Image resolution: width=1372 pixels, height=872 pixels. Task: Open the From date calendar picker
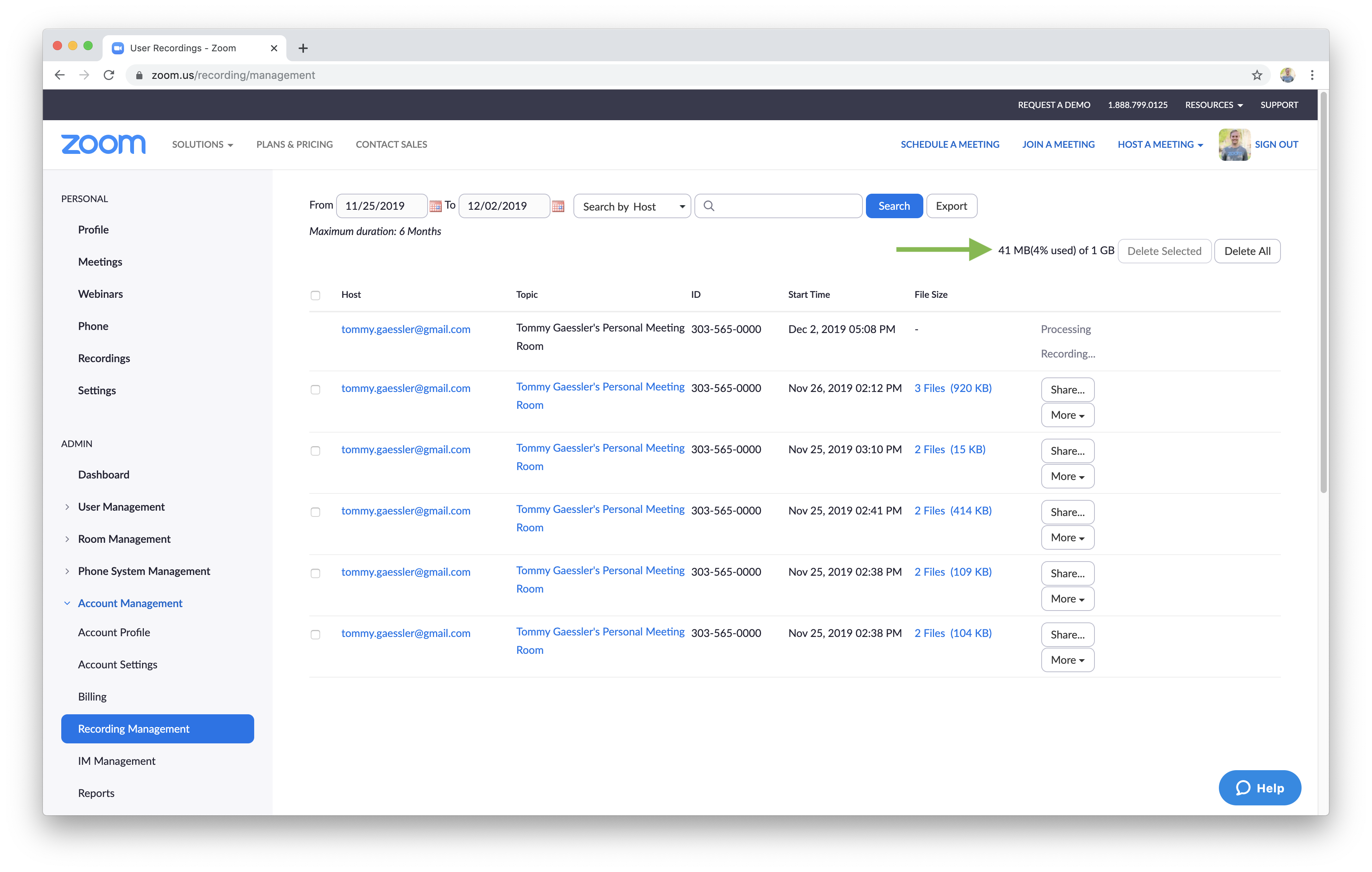tap(435, 206)
